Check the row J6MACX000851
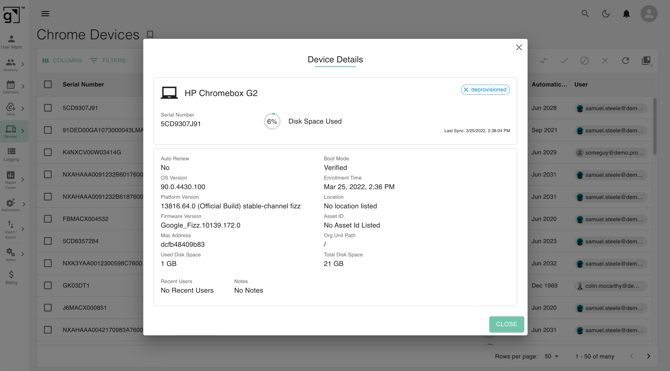670x371 pixels. pos(48,308)
